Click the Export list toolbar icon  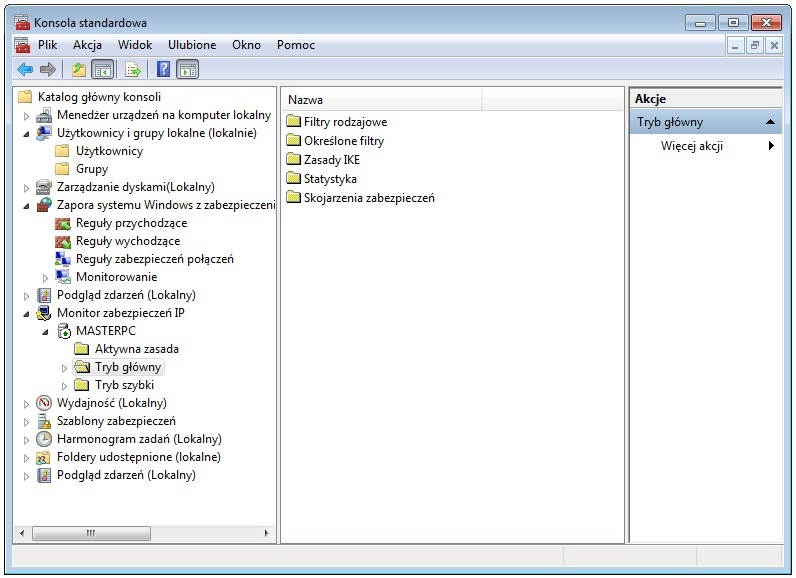pos(132,69)
